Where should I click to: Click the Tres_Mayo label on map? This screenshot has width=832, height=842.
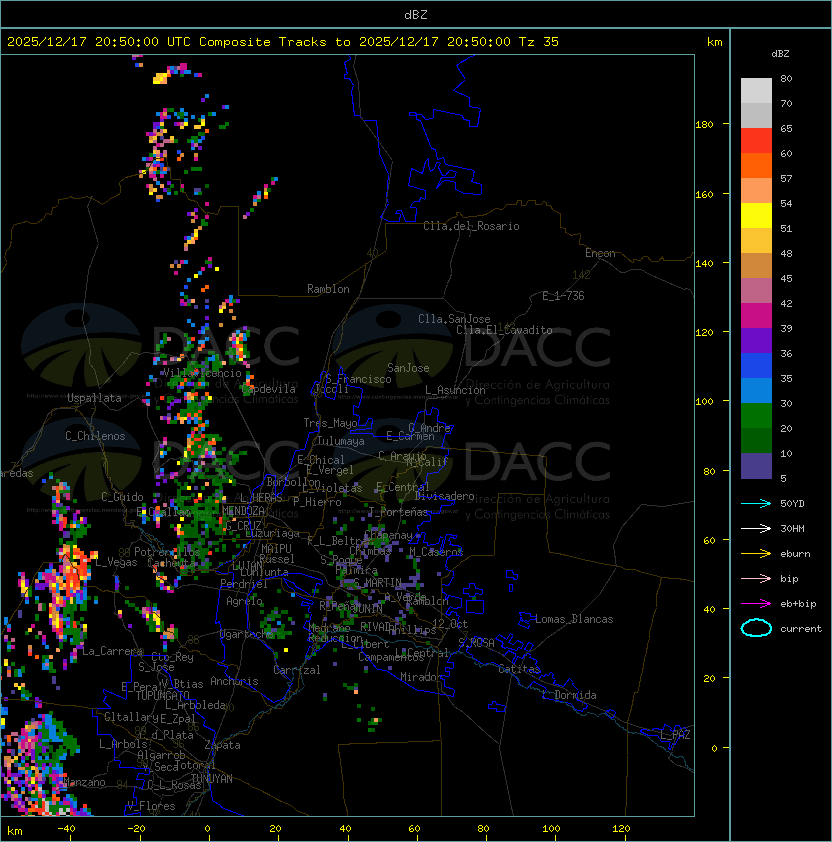[330, 423]
